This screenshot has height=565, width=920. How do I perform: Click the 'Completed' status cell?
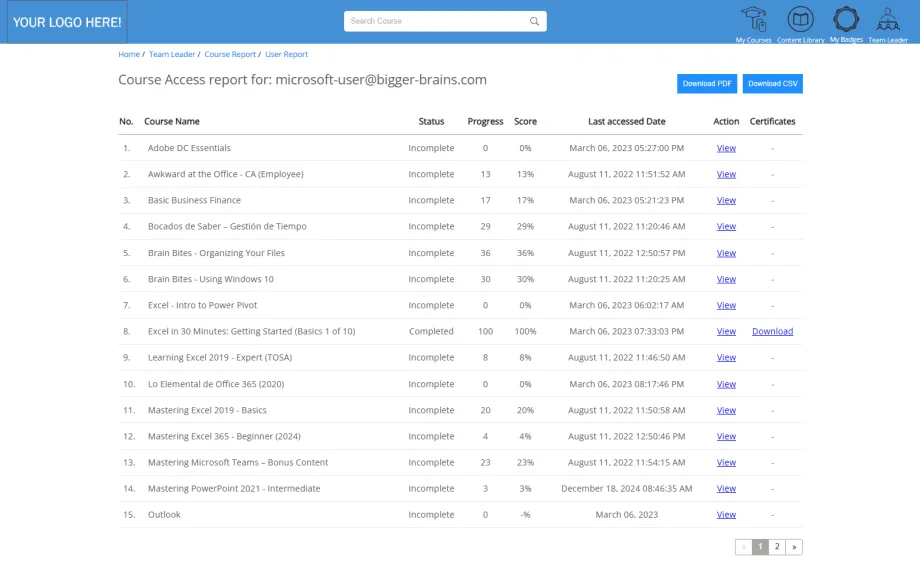431,331
